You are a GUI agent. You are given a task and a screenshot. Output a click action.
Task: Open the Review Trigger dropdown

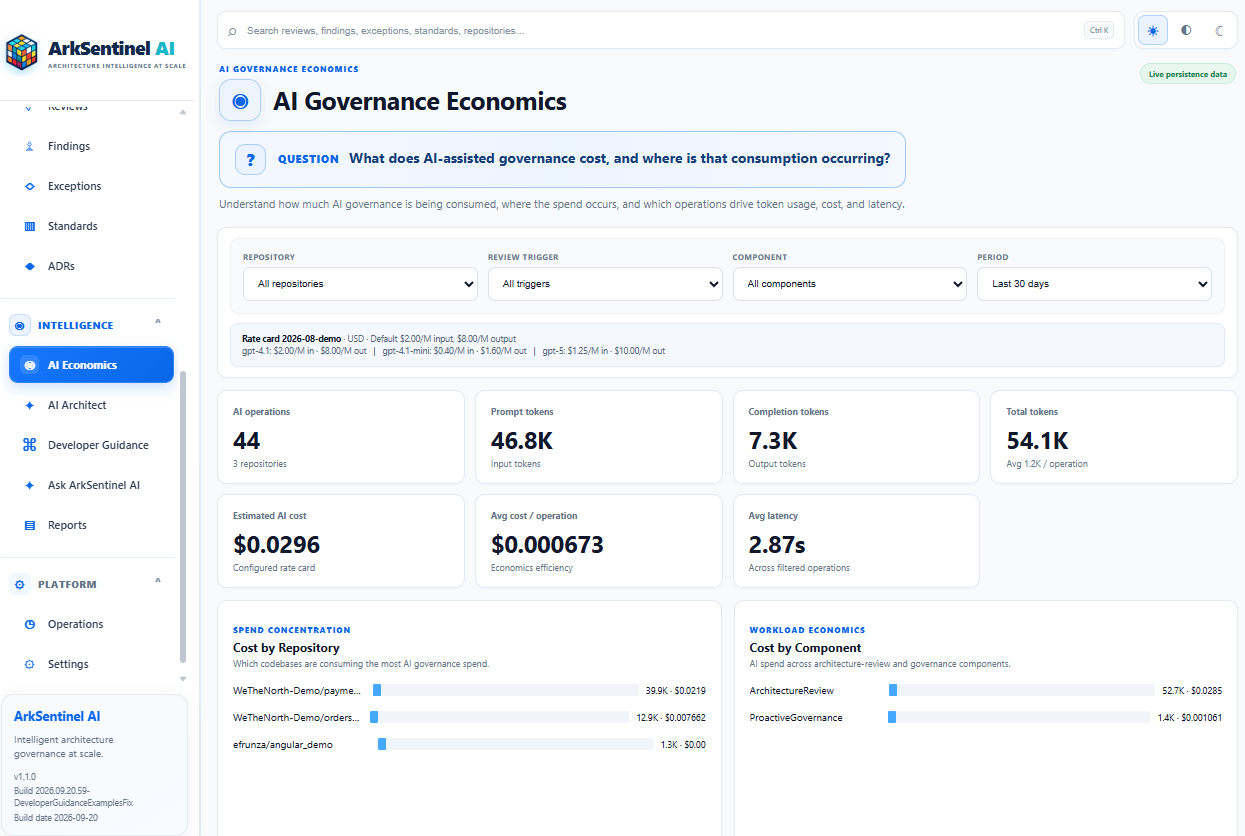coord(605,284)
